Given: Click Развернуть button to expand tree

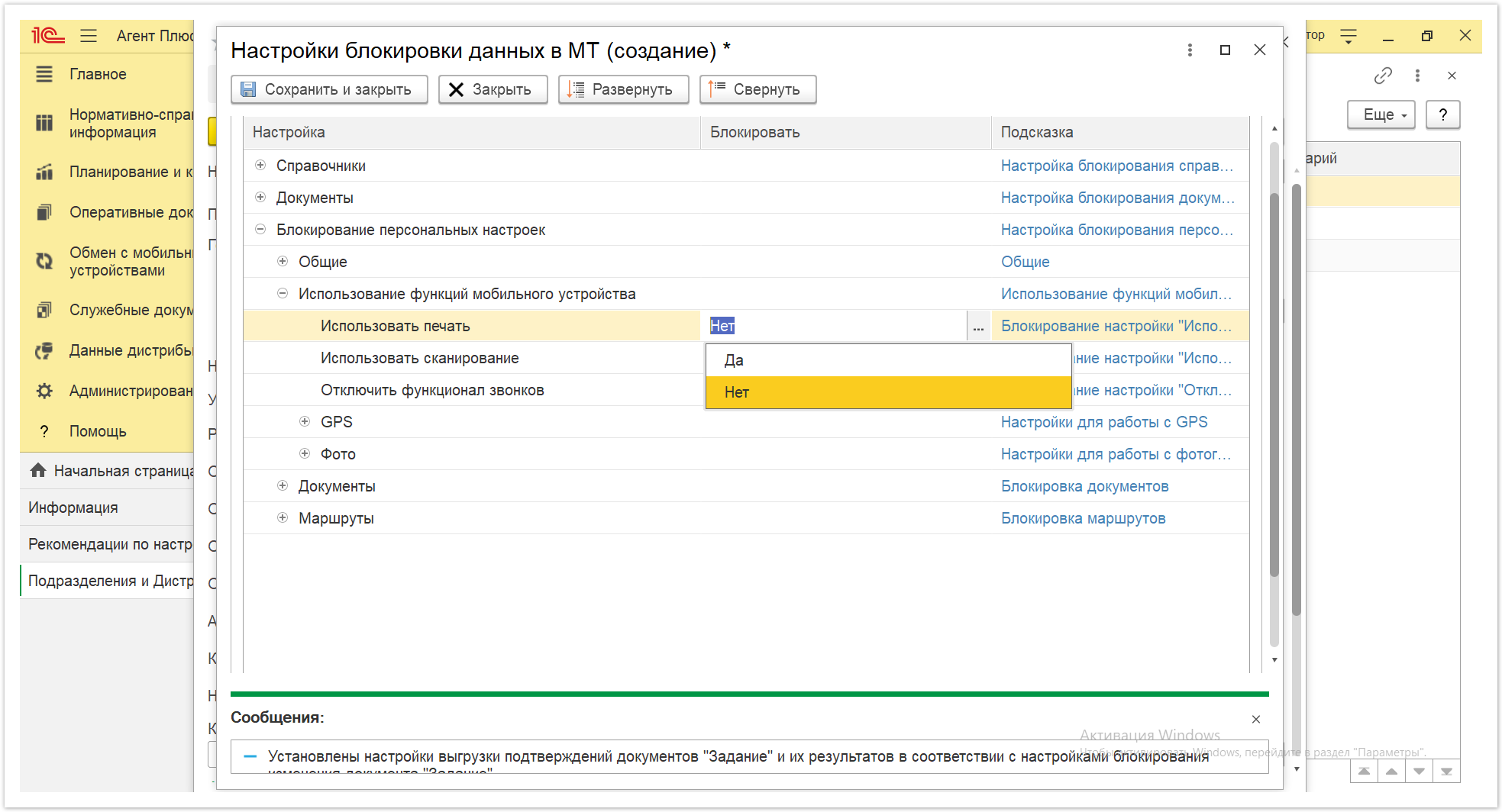Looking at the screenshot, I should coord(623,89).
